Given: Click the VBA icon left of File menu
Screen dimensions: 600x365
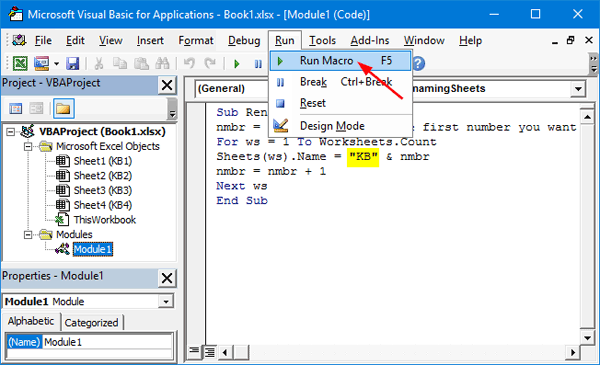Looking at the screenshot, I should 19,40.
